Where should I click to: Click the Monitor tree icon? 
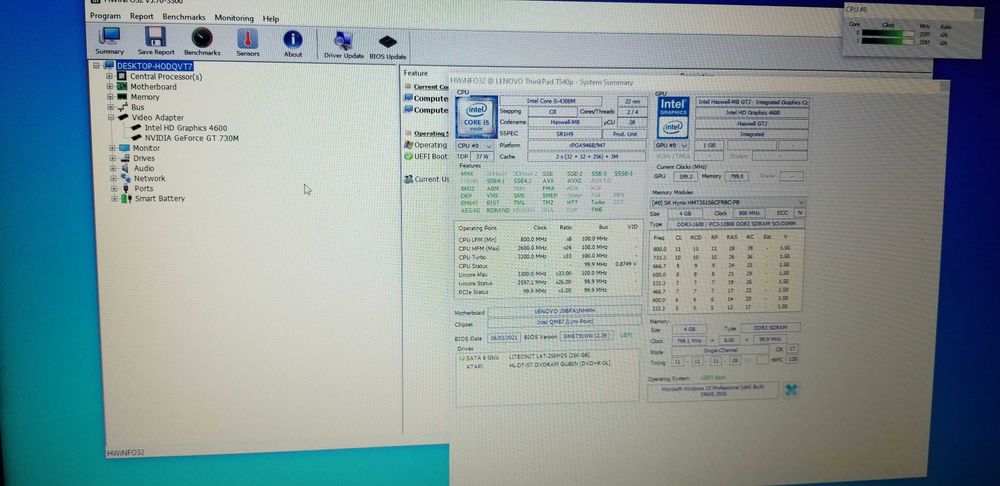(x=124, y=148)
